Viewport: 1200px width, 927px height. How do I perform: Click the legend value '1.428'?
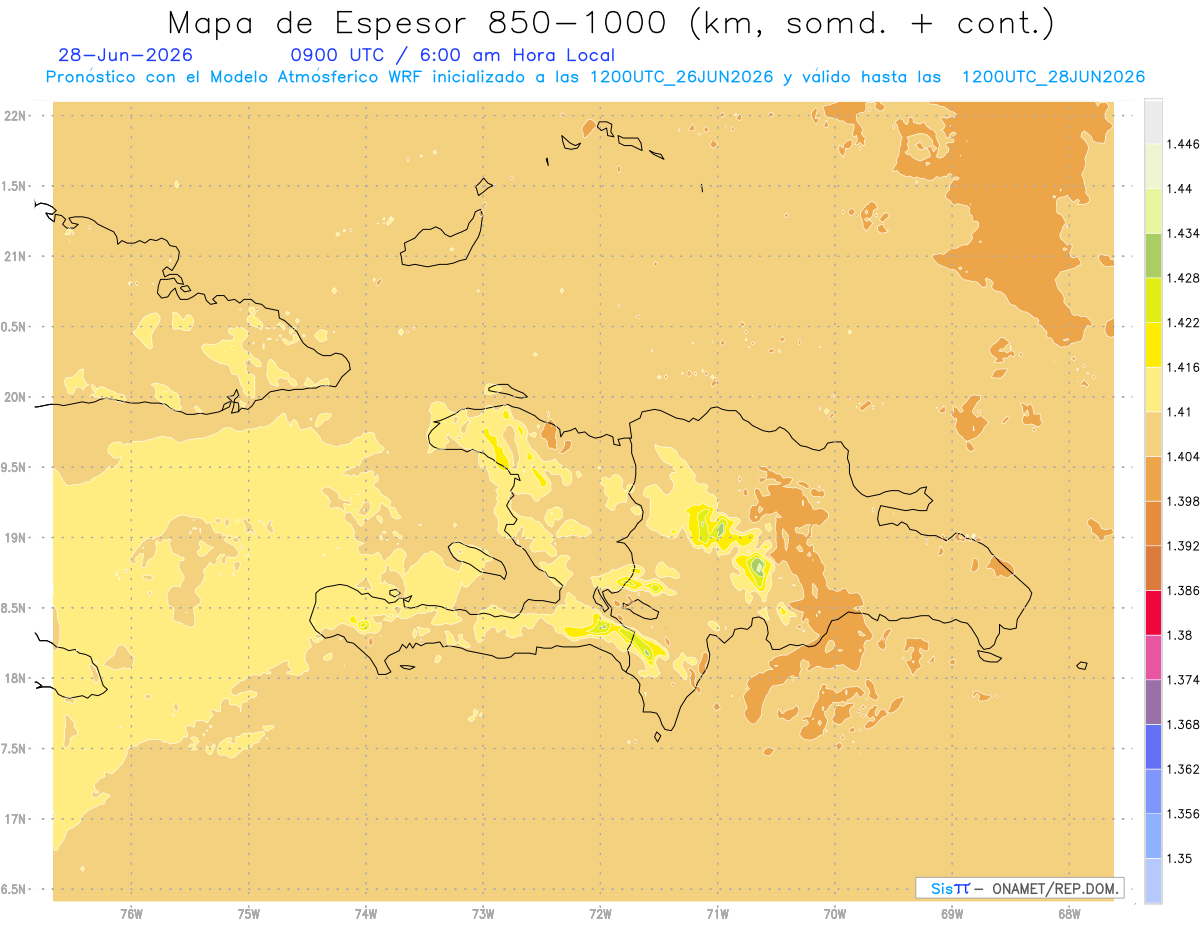tap(1182, 278)
